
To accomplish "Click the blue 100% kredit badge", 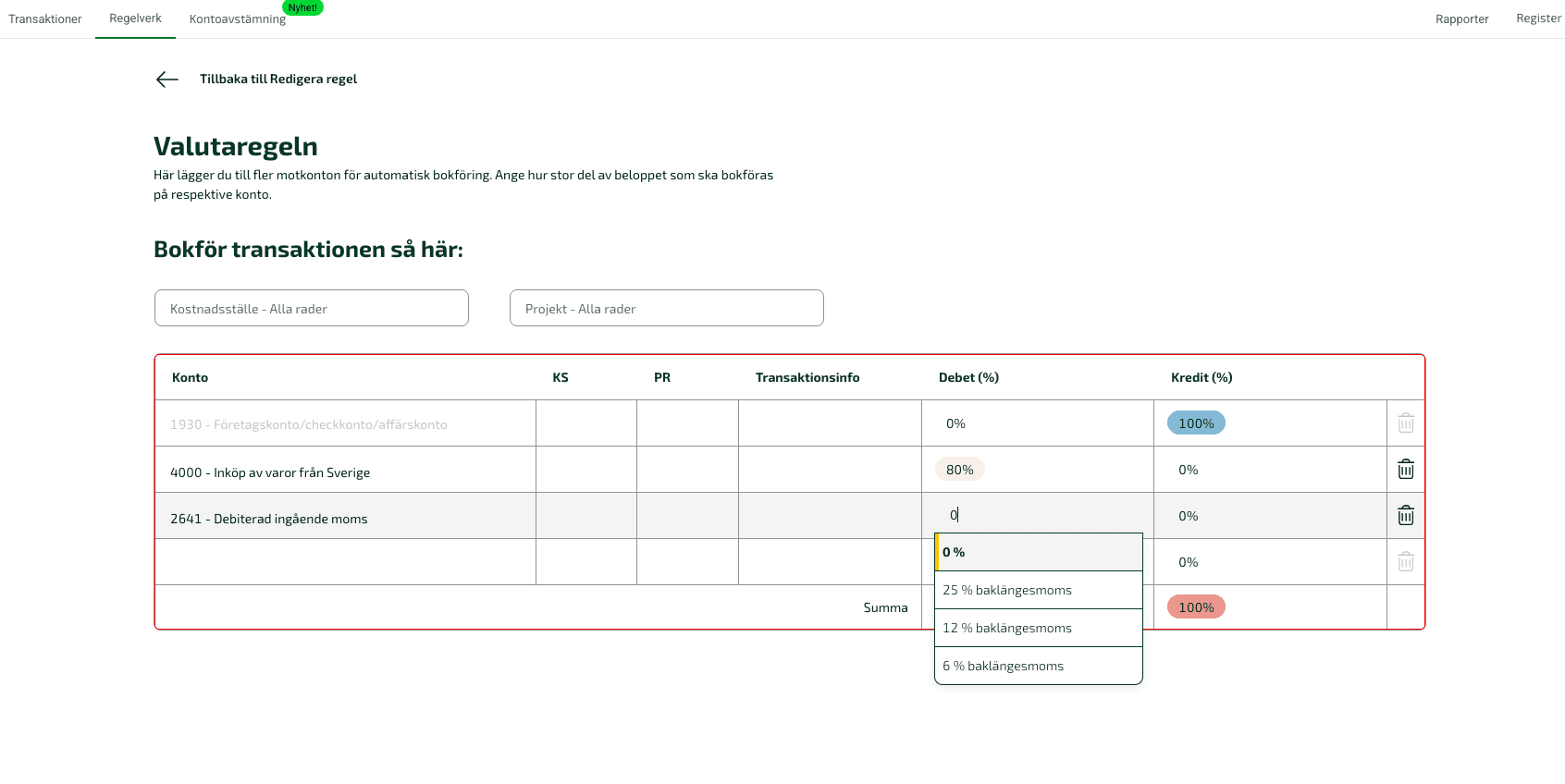I will [x=1196, y=423].
